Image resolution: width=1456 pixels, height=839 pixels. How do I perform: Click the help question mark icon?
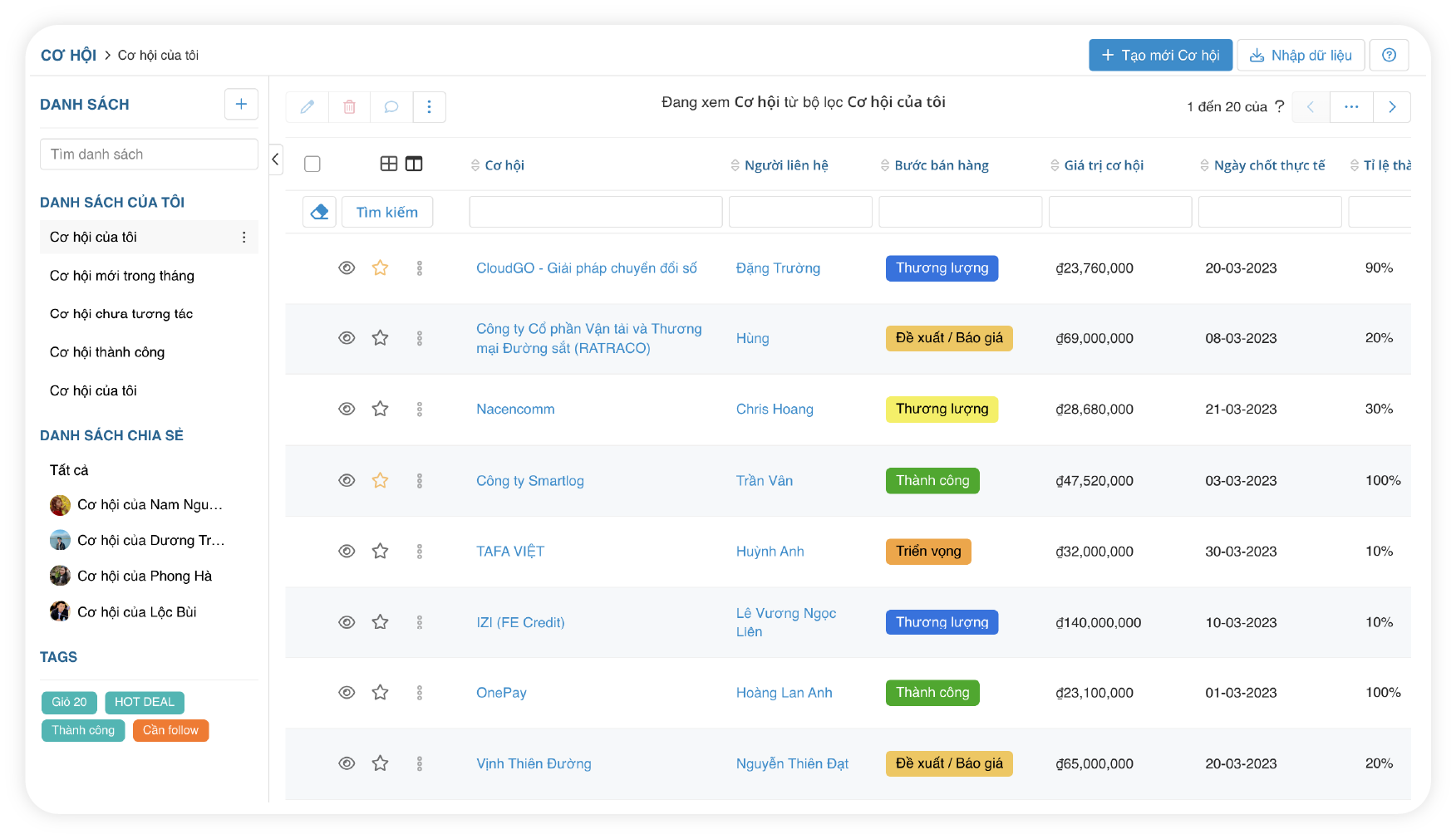coord(1389,56)
